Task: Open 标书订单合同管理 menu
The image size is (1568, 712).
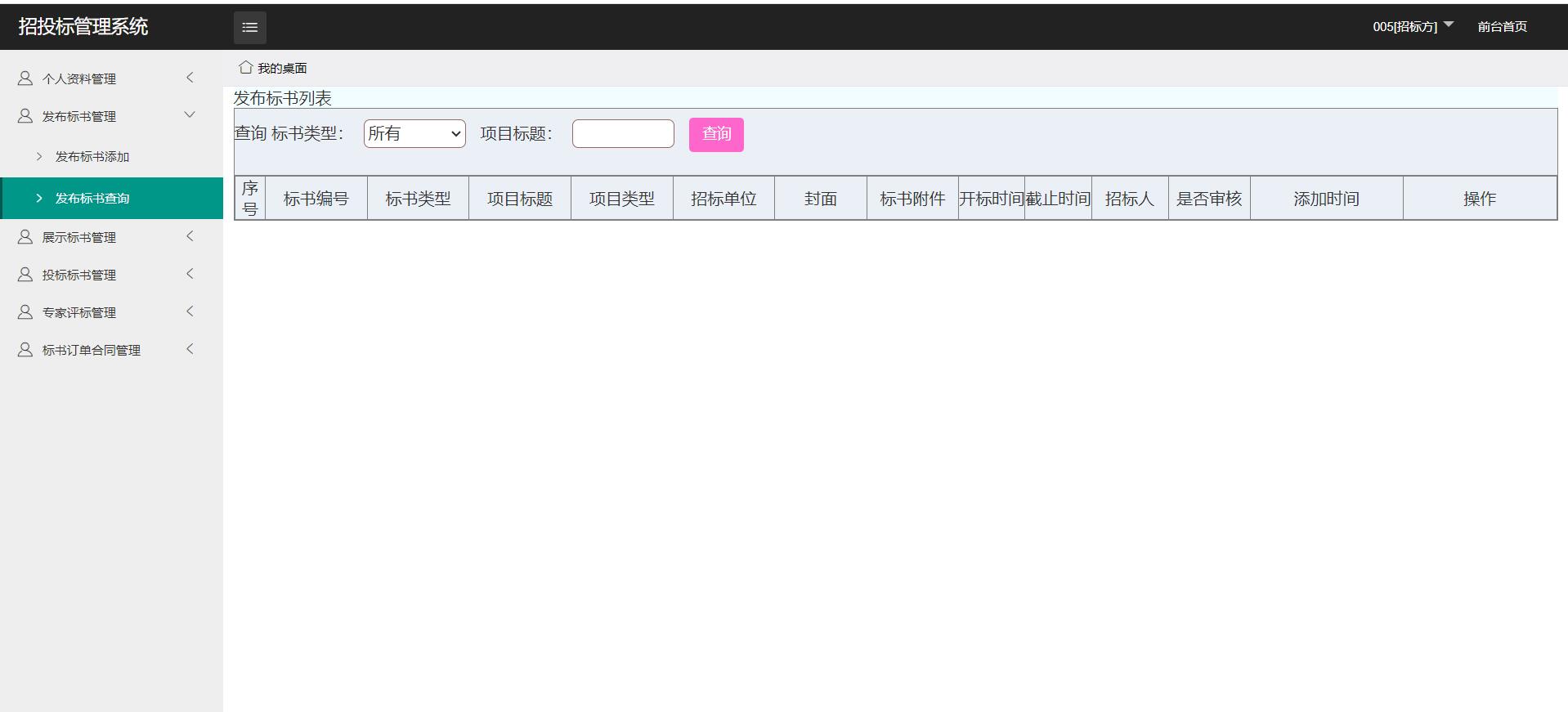Action: coord(111,350)
